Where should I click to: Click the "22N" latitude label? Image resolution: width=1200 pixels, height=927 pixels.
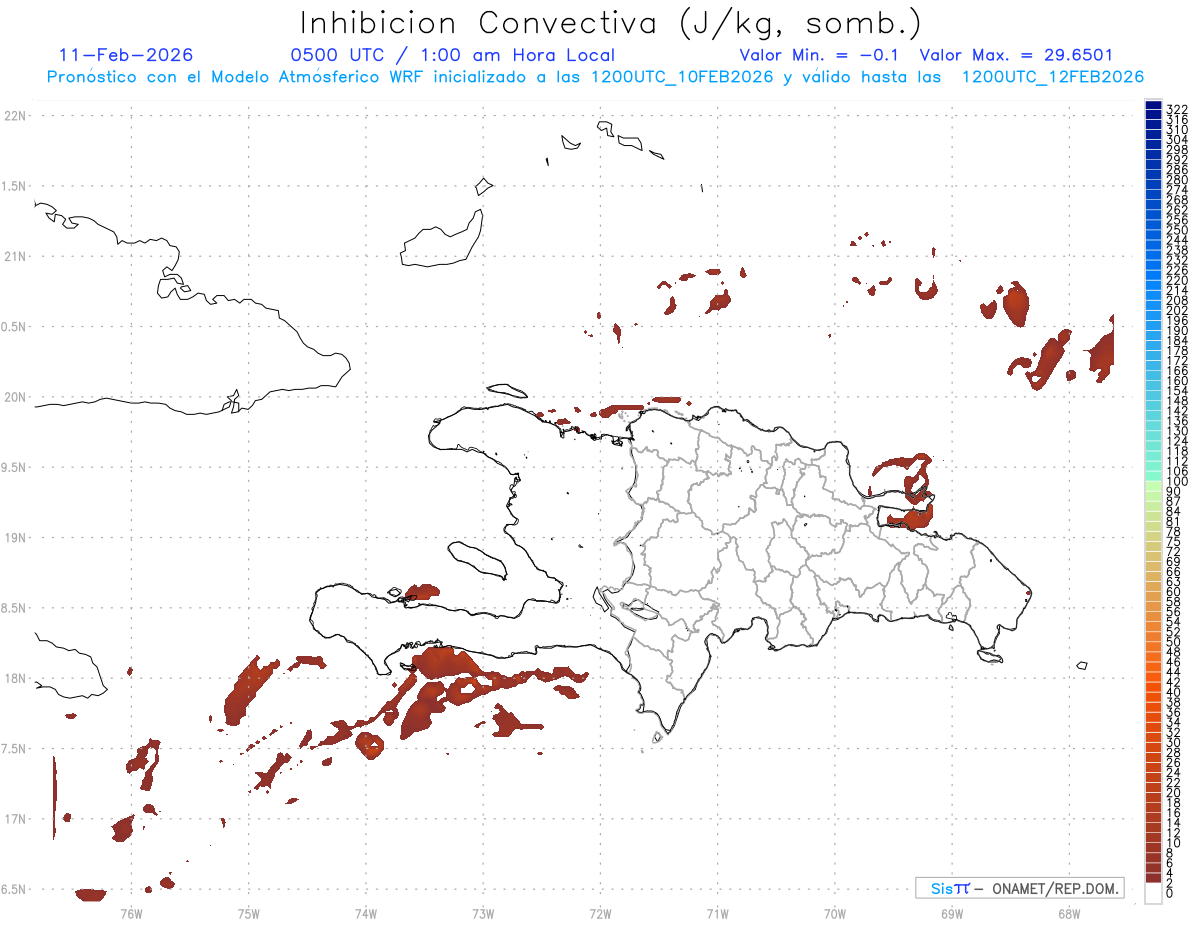(14, 116)
